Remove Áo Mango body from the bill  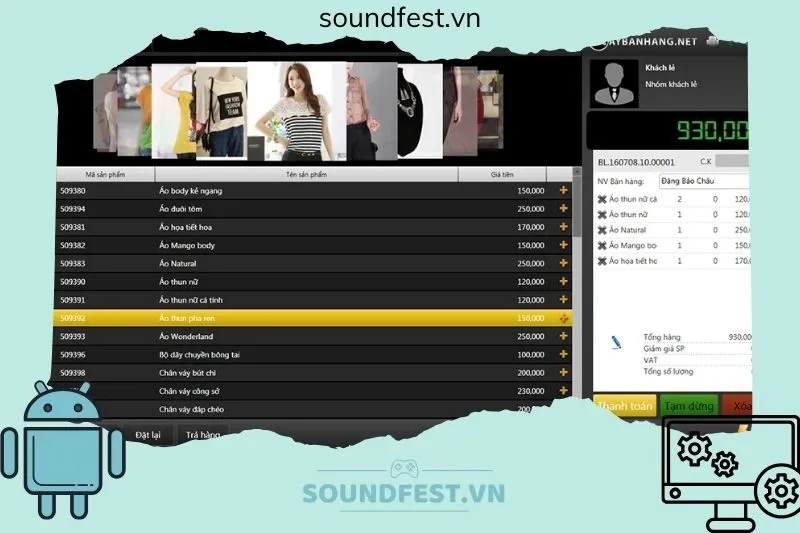pos(602,245)
